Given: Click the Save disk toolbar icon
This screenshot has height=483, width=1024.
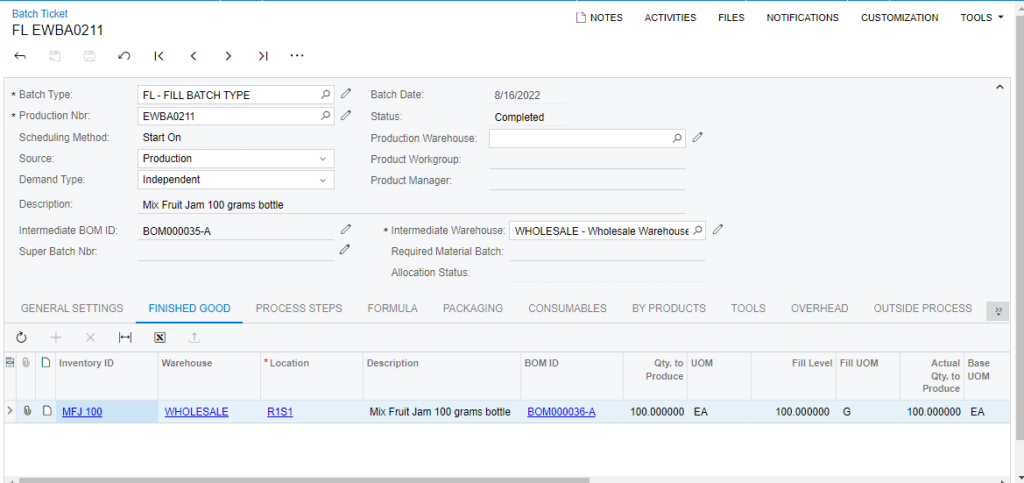Looking at the screenshot, I should pyautogui.click(x=89, y=56).
